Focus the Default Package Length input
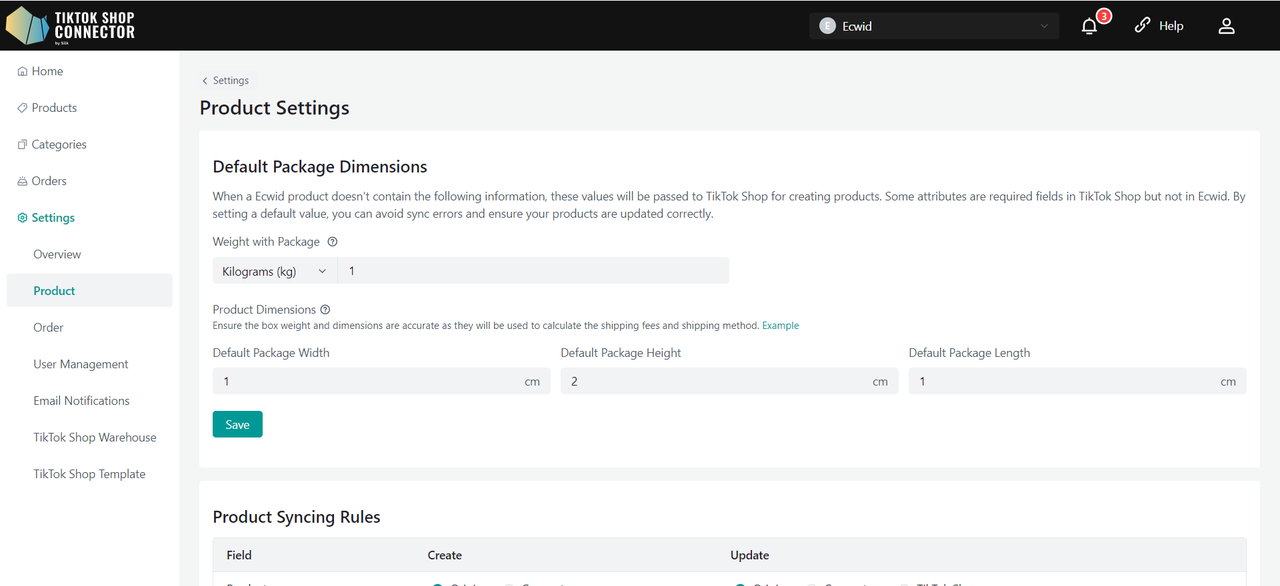 (1077, 381)
